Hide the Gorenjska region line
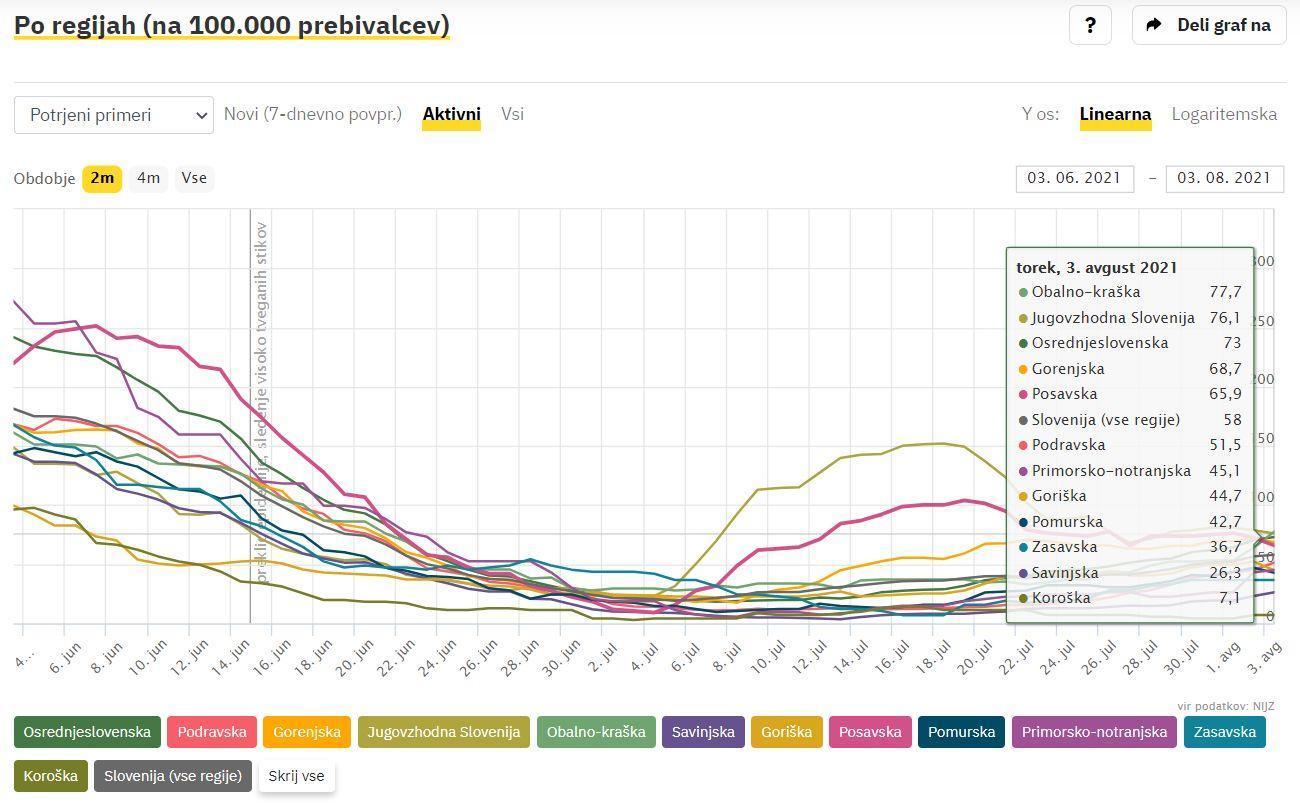Image resolution: width=1300 pixels, height=804 pixels. click(307, 732)
